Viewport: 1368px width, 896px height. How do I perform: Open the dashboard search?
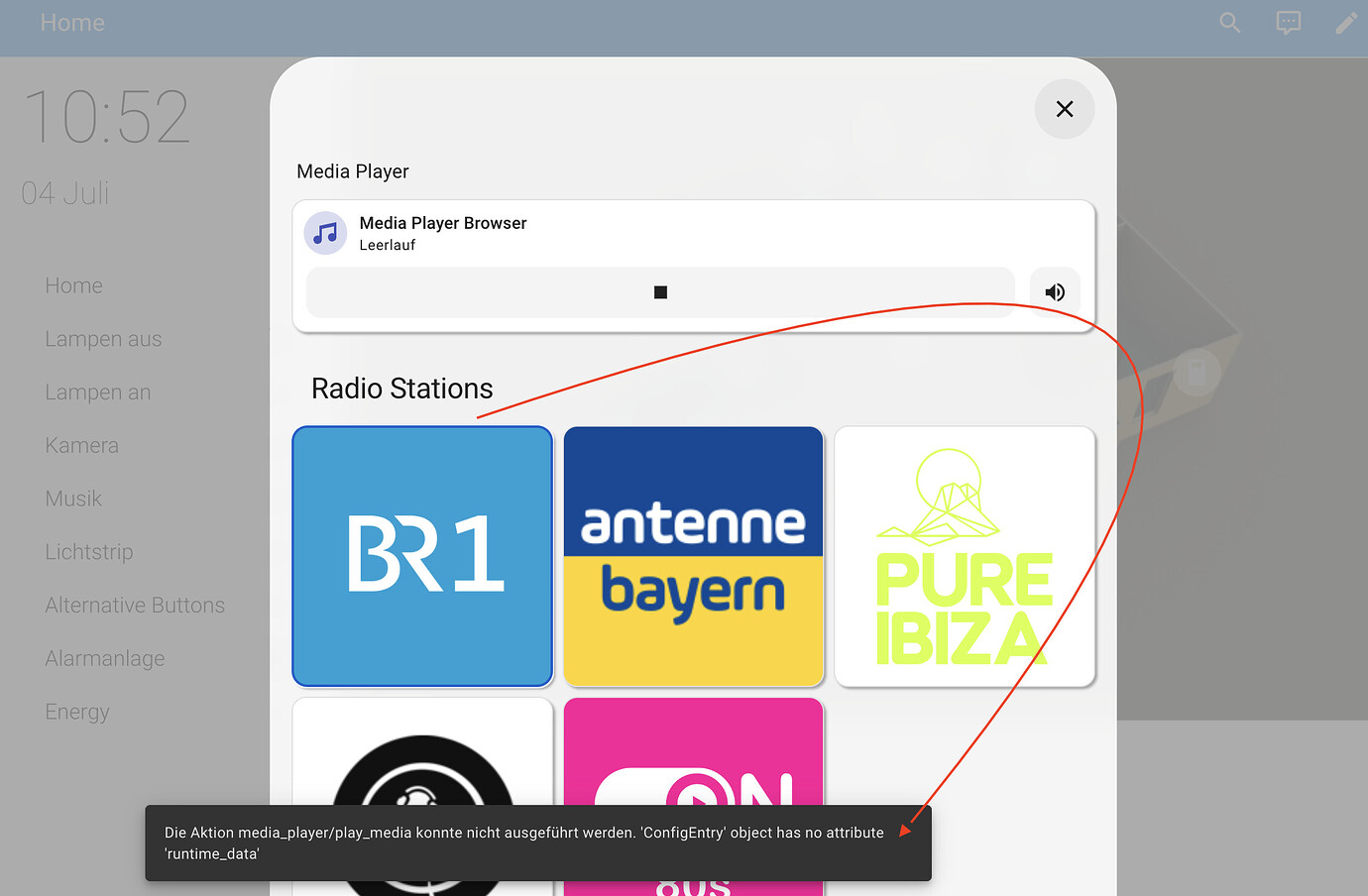click(x=1229, y=22)
